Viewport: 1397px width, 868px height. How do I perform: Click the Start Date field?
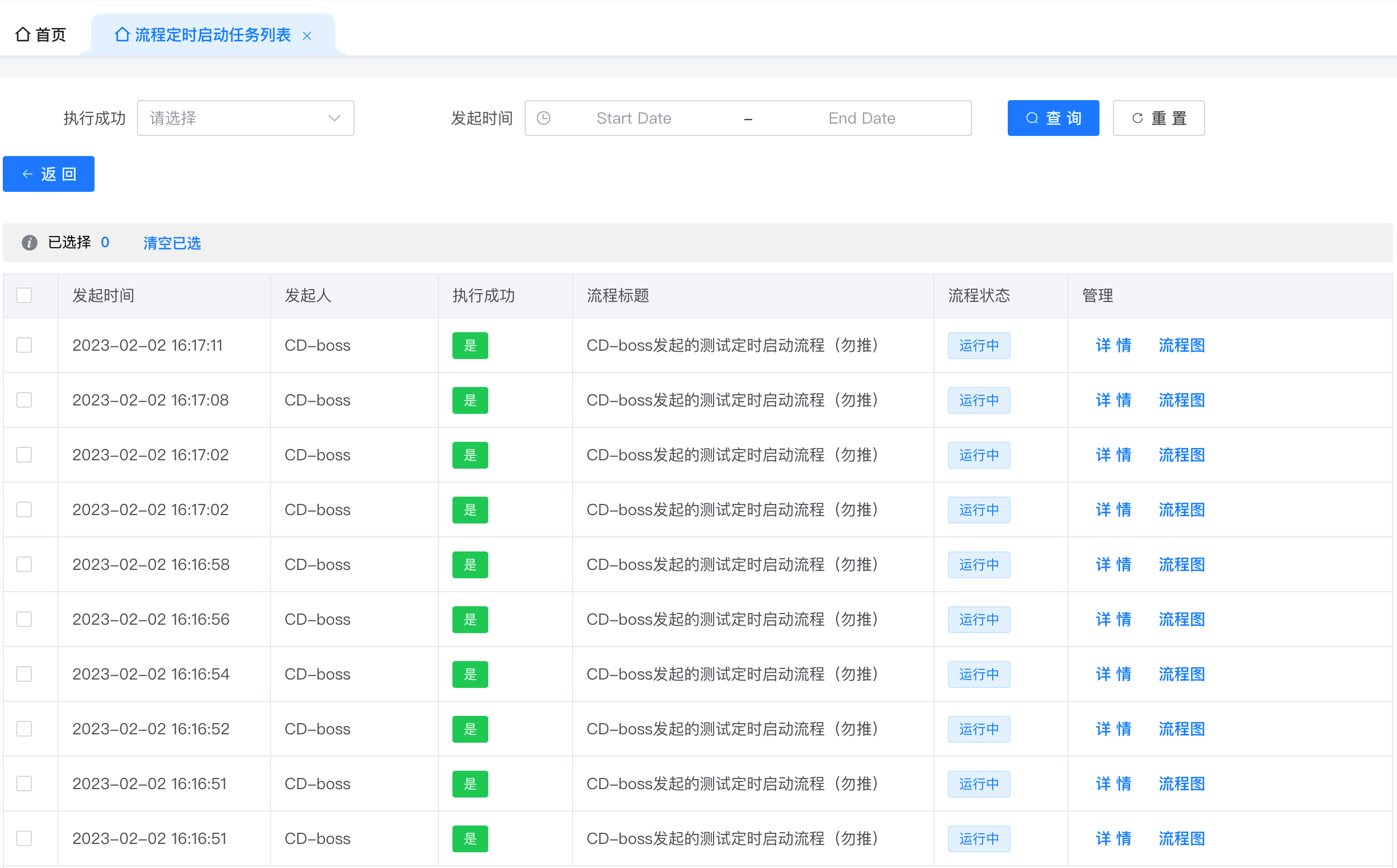pyautogui.click(x=634, y=118)
